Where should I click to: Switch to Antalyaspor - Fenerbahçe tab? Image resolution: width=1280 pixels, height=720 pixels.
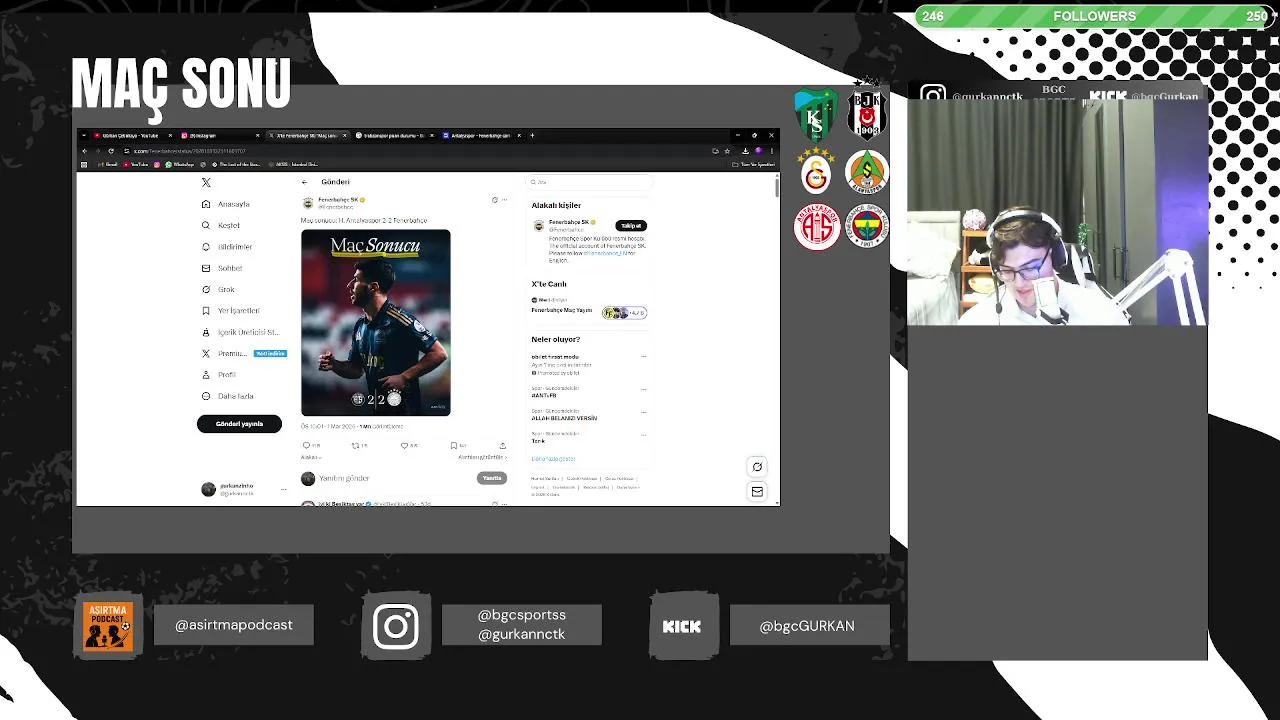481,135
